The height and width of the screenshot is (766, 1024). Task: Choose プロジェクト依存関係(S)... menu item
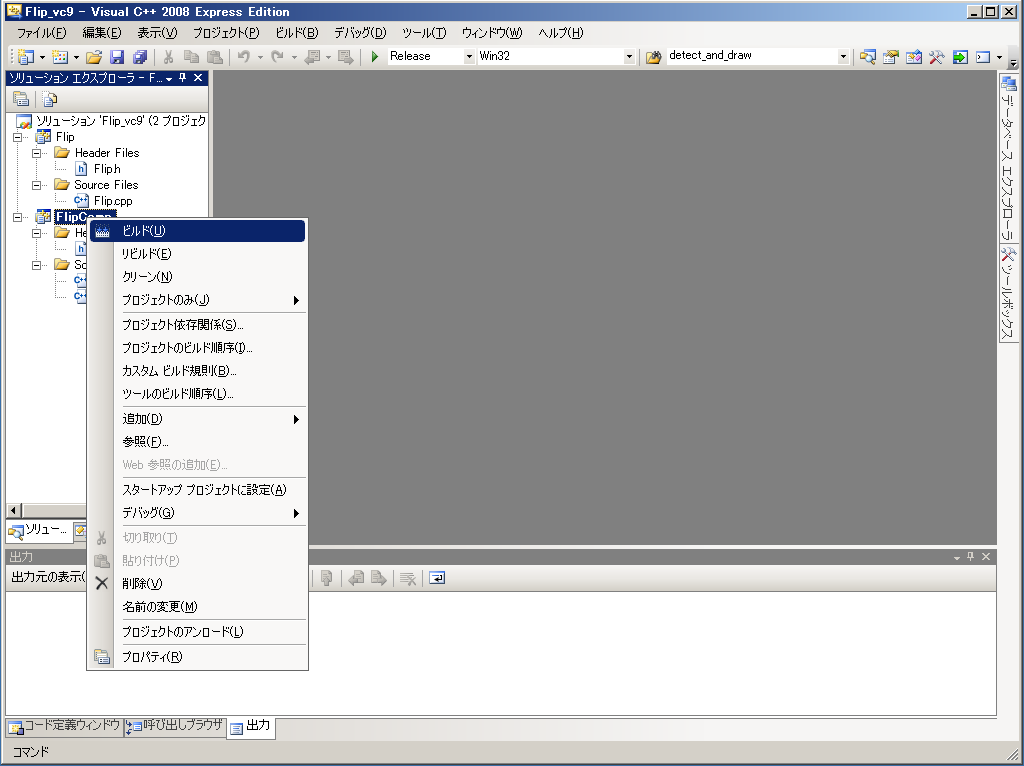[197, 325]
